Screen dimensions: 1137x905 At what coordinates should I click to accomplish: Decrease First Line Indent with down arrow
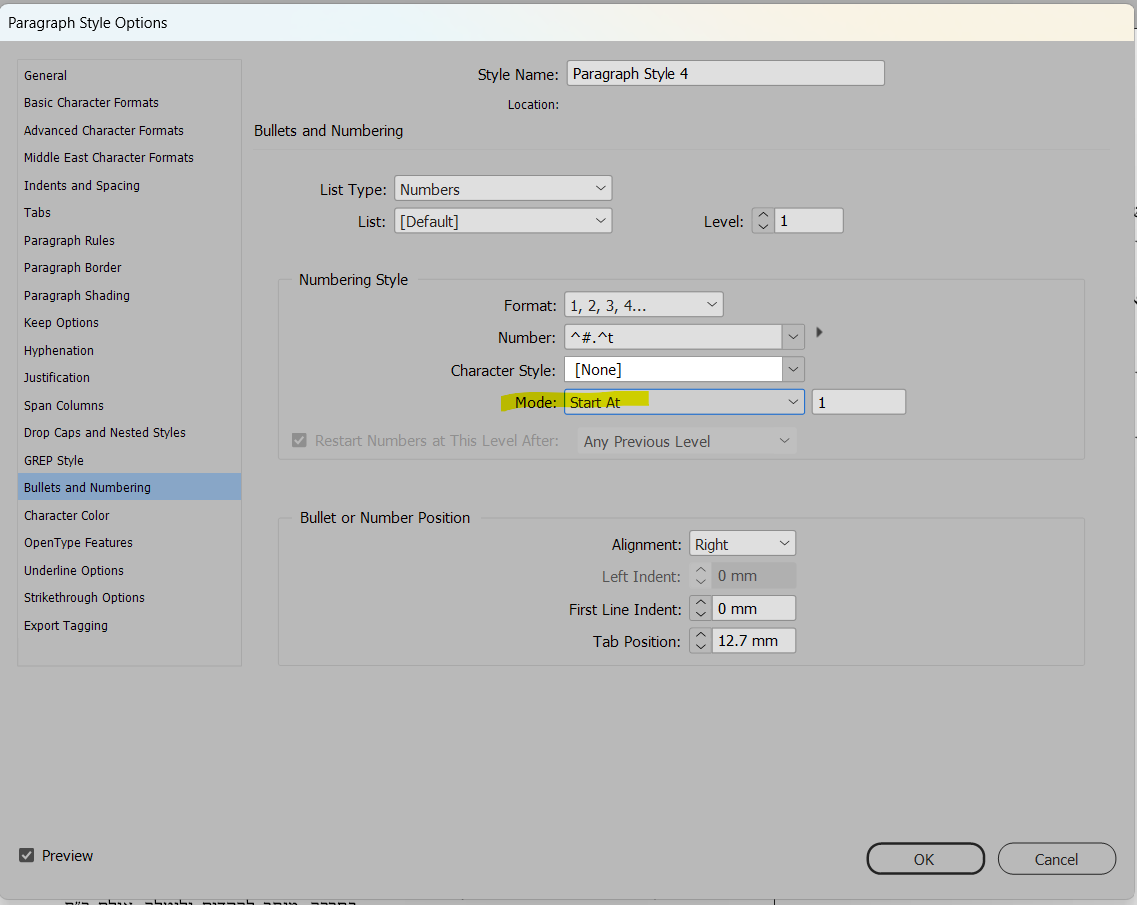pyautogui.click(x=700, y=613)
